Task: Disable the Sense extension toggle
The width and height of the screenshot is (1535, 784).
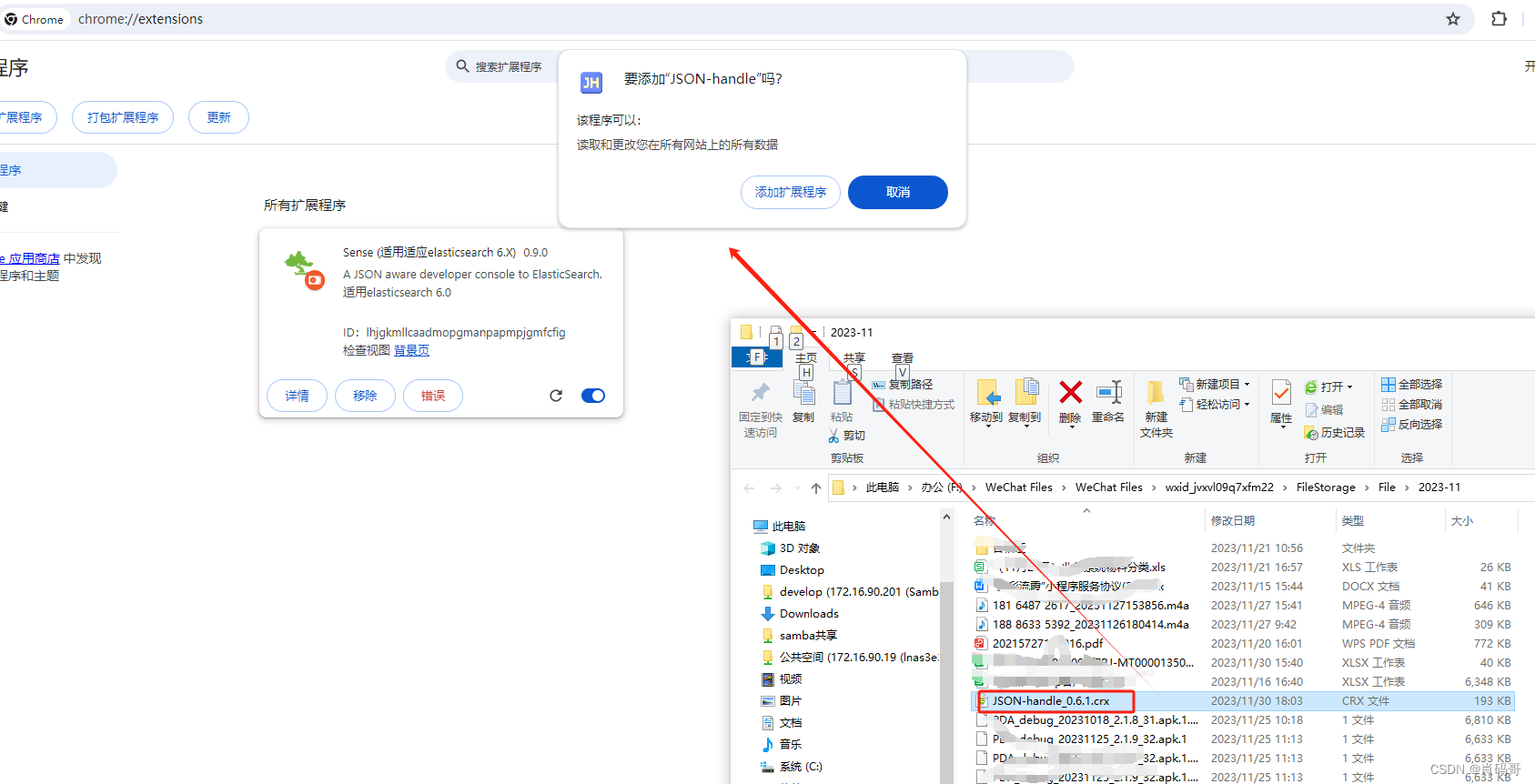Action: 593,396
